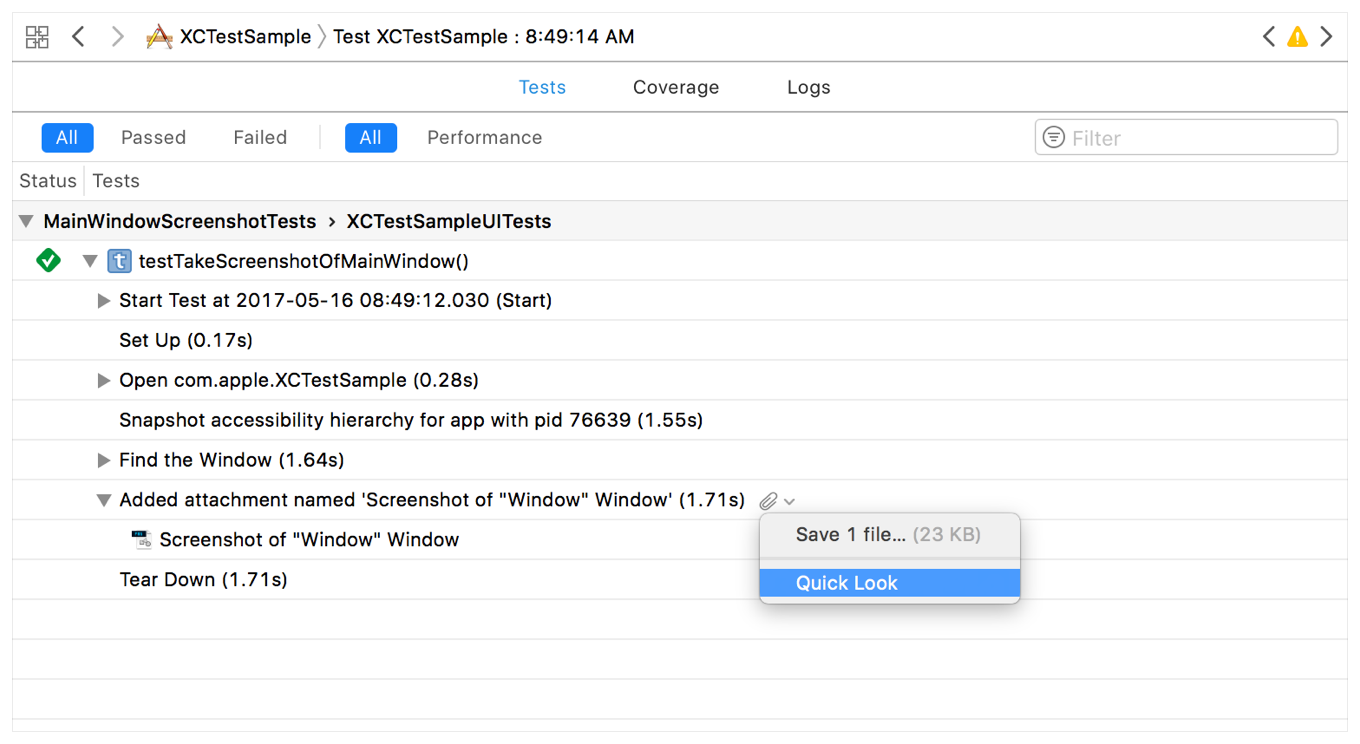The width and height of the screenshot is (1360, 744).
Task: Click the Filter search field
Action: [x=1186, y=138]
